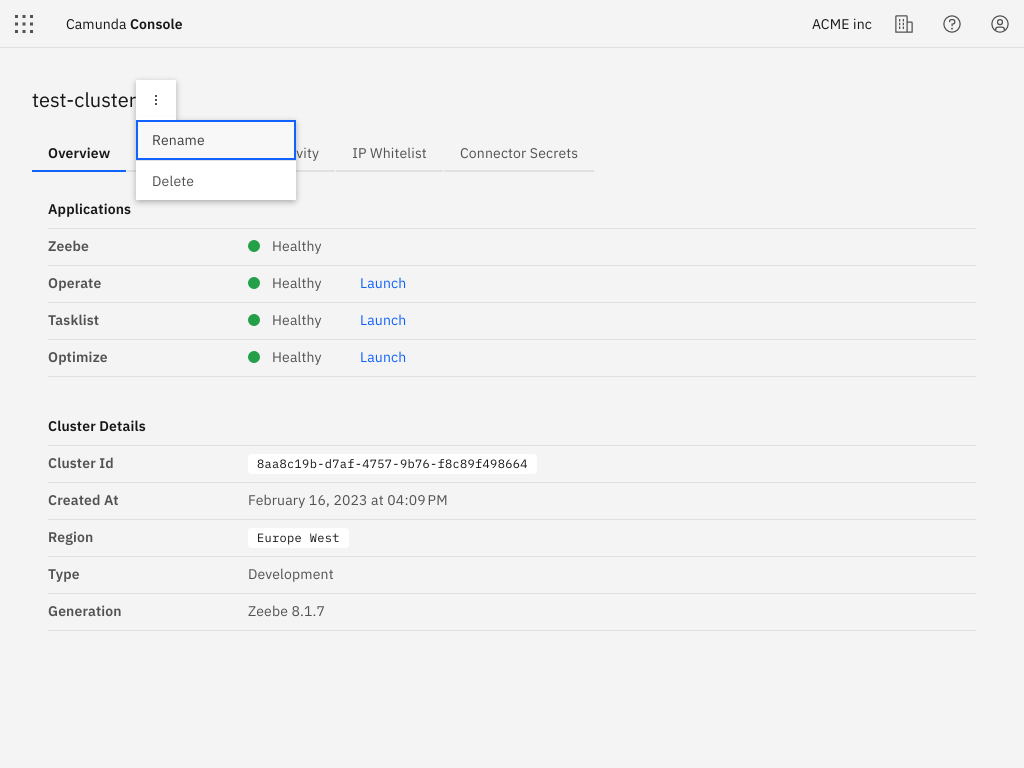The width and height of the screenshot is (1024, 768).
Task: Toggle the three-dot overflow menu beside test-cluster
Action: [x=156, y=100]
